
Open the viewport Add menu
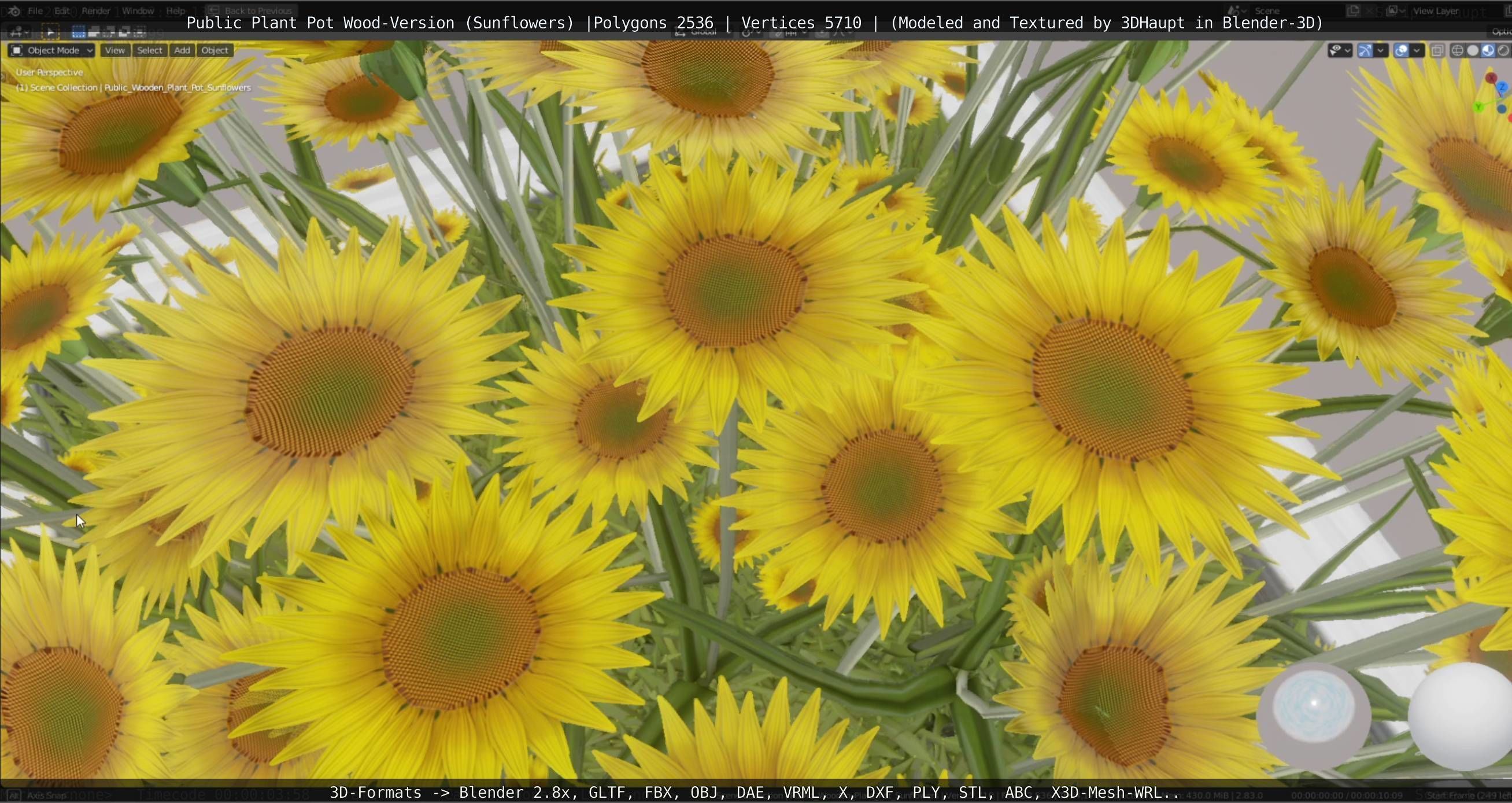coord(182,50)
